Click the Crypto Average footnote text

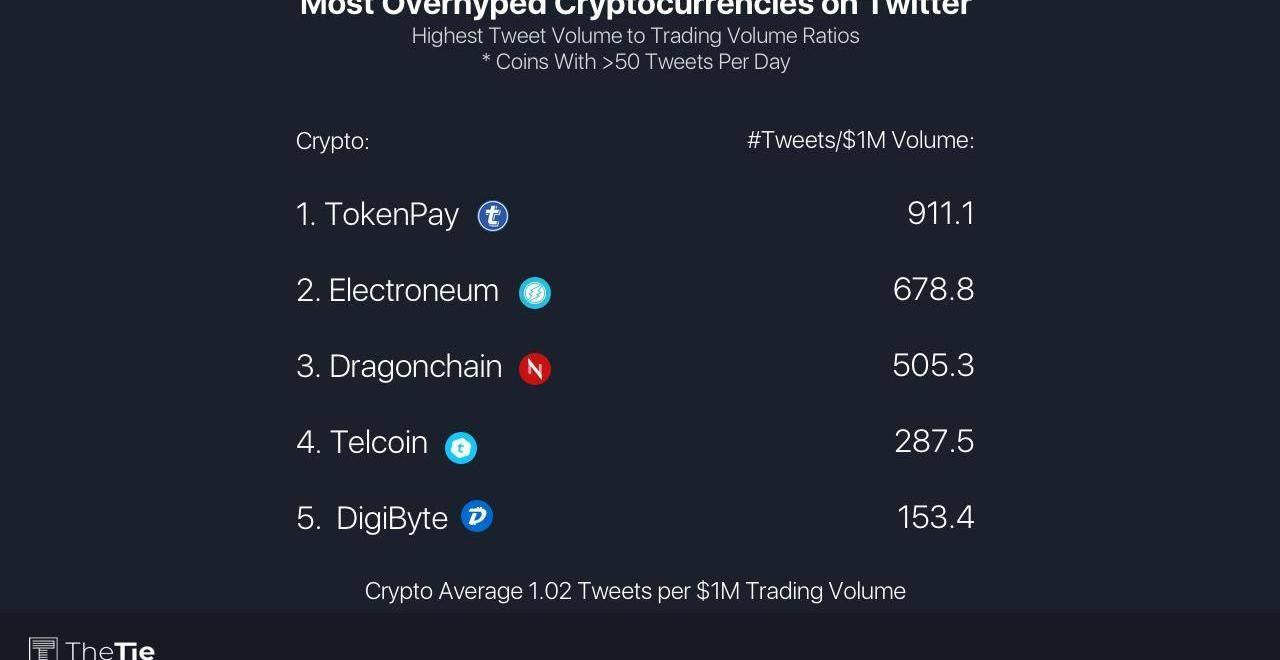(x=635, y=591)
